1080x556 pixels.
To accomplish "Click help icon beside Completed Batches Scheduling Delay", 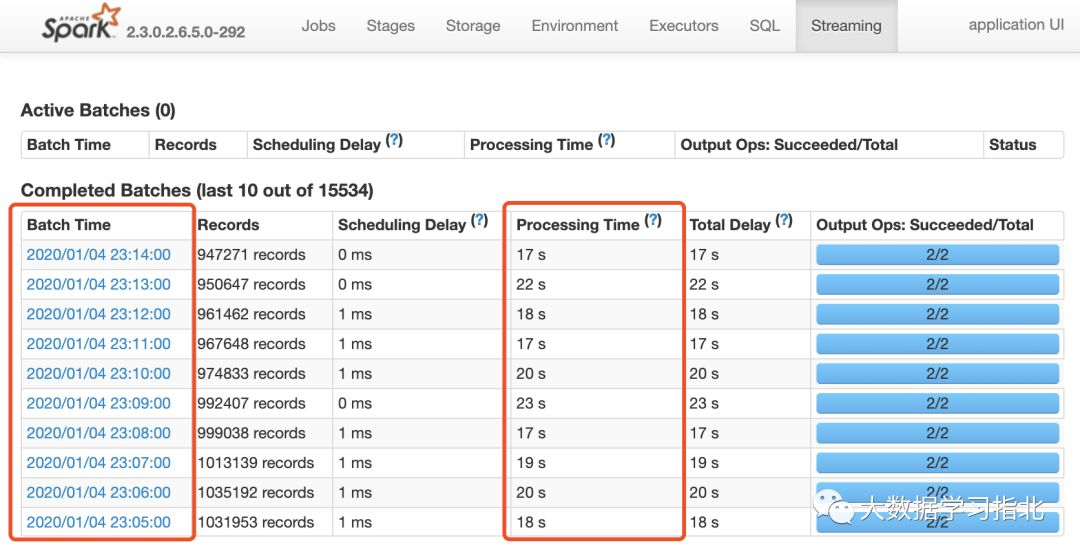I will tap(480, 221).
